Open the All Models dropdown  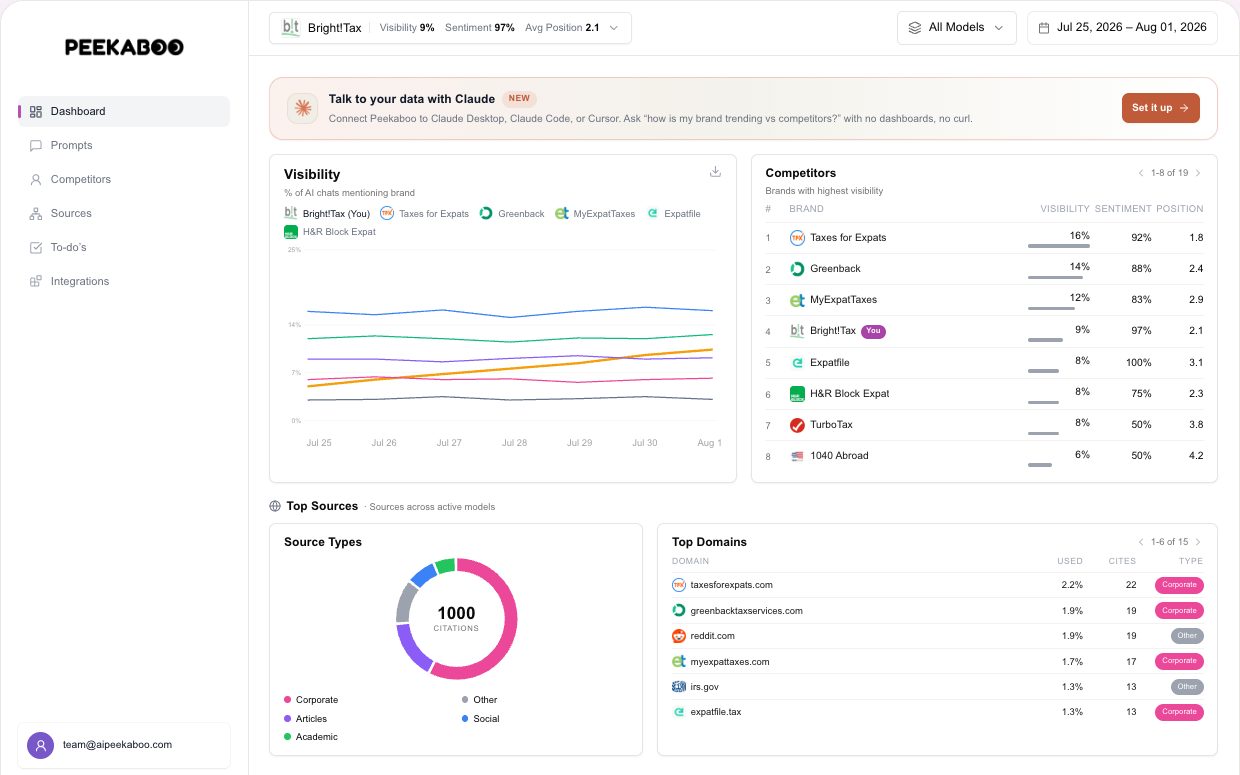coord(956,28)
